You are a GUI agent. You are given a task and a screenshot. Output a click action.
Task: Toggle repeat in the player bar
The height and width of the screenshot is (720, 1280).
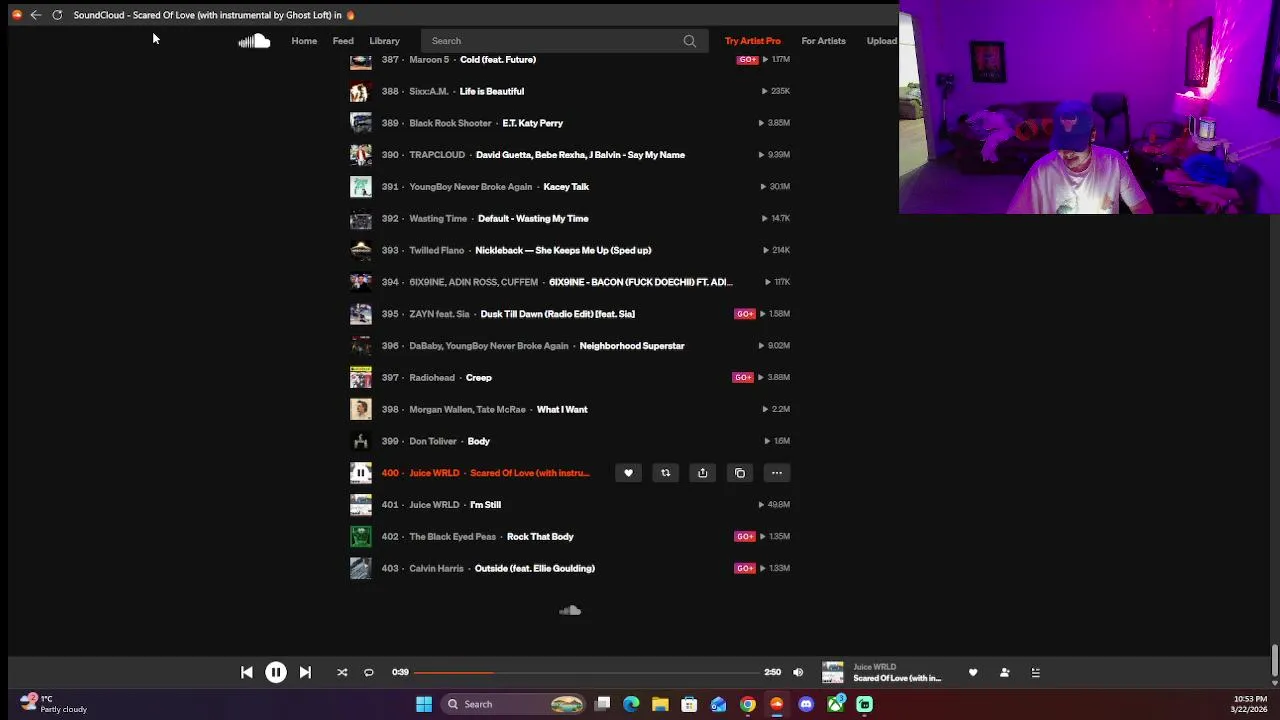coord(369,673)
